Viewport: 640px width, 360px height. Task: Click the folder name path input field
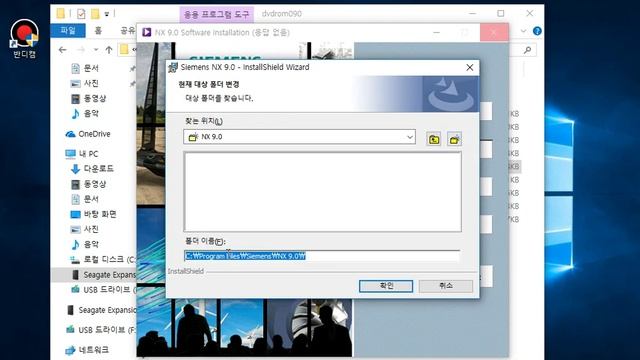click(x=322, y=256)
